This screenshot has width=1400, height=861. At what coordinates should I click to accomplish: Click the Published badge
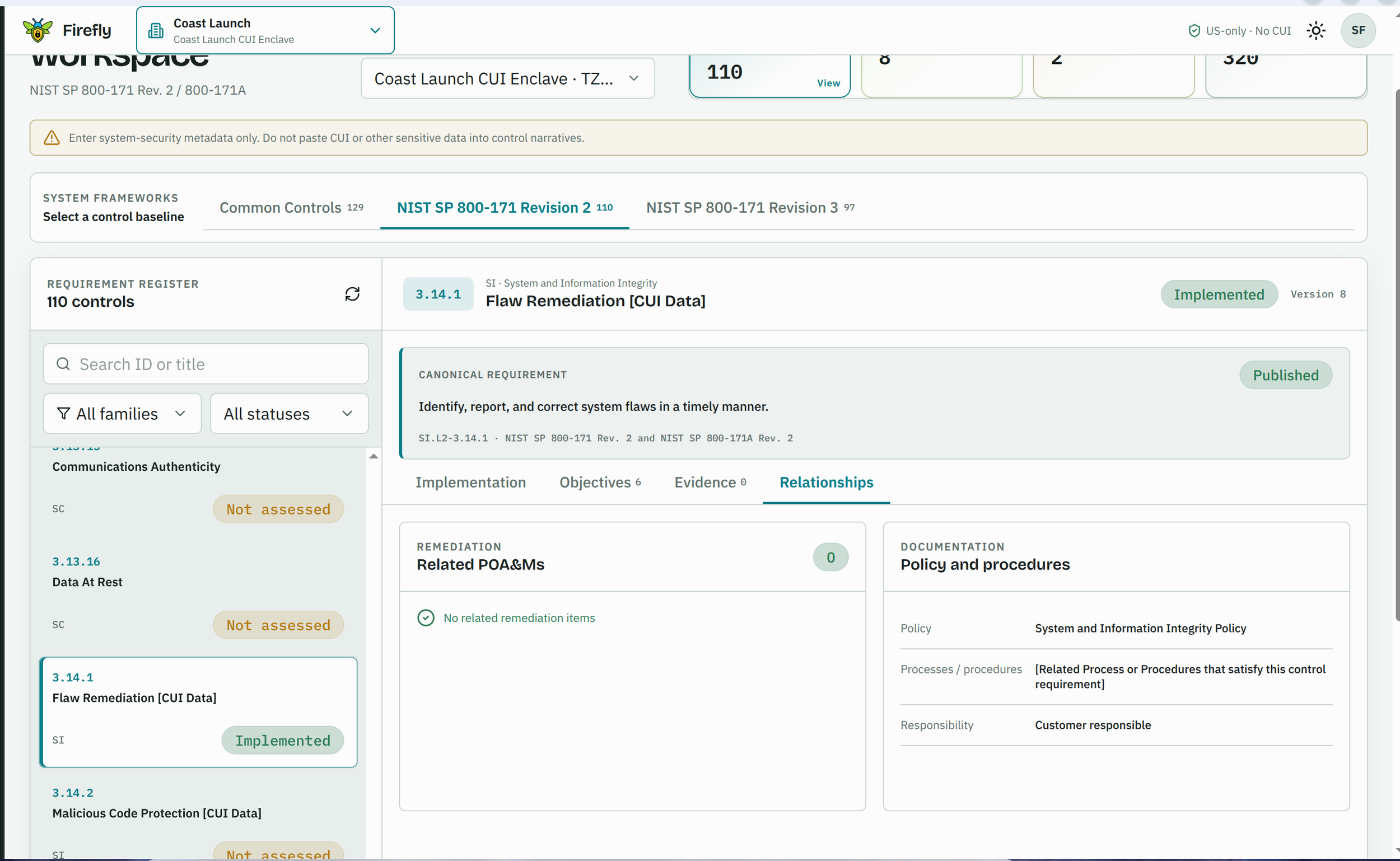click(x=1286, y=375)
